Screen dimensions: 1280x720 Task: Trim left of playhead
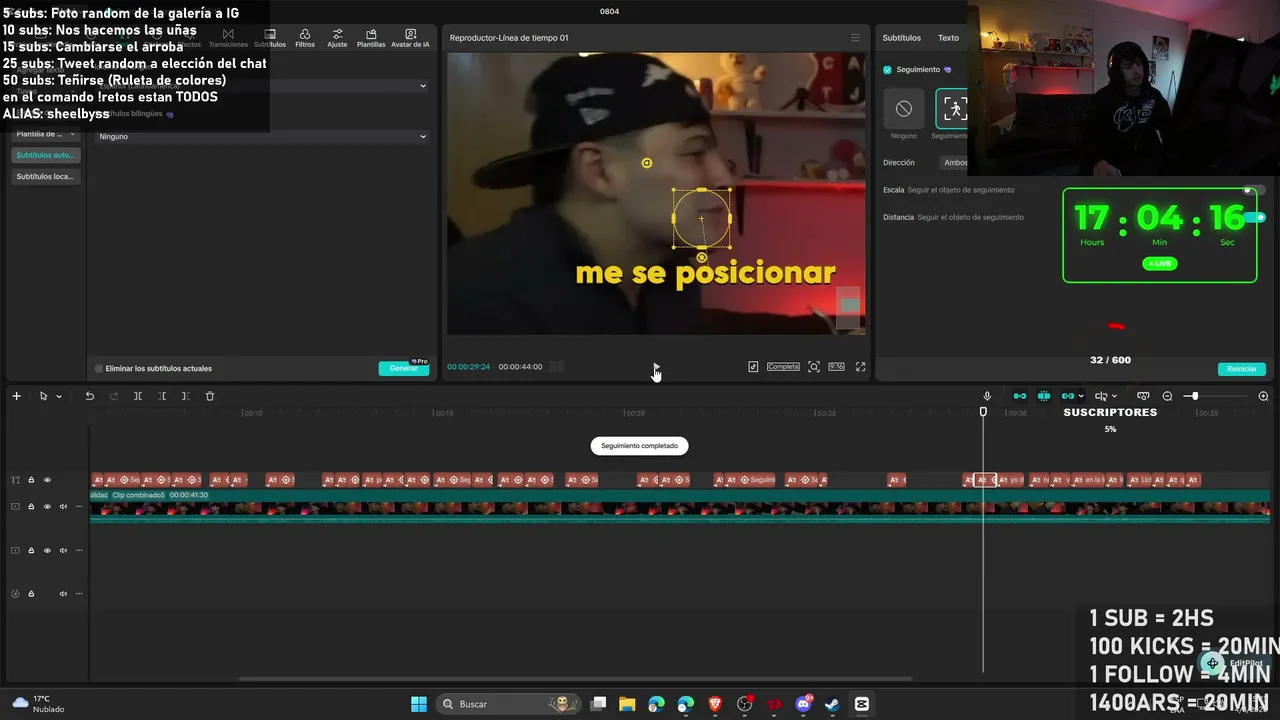click(162, 396)
